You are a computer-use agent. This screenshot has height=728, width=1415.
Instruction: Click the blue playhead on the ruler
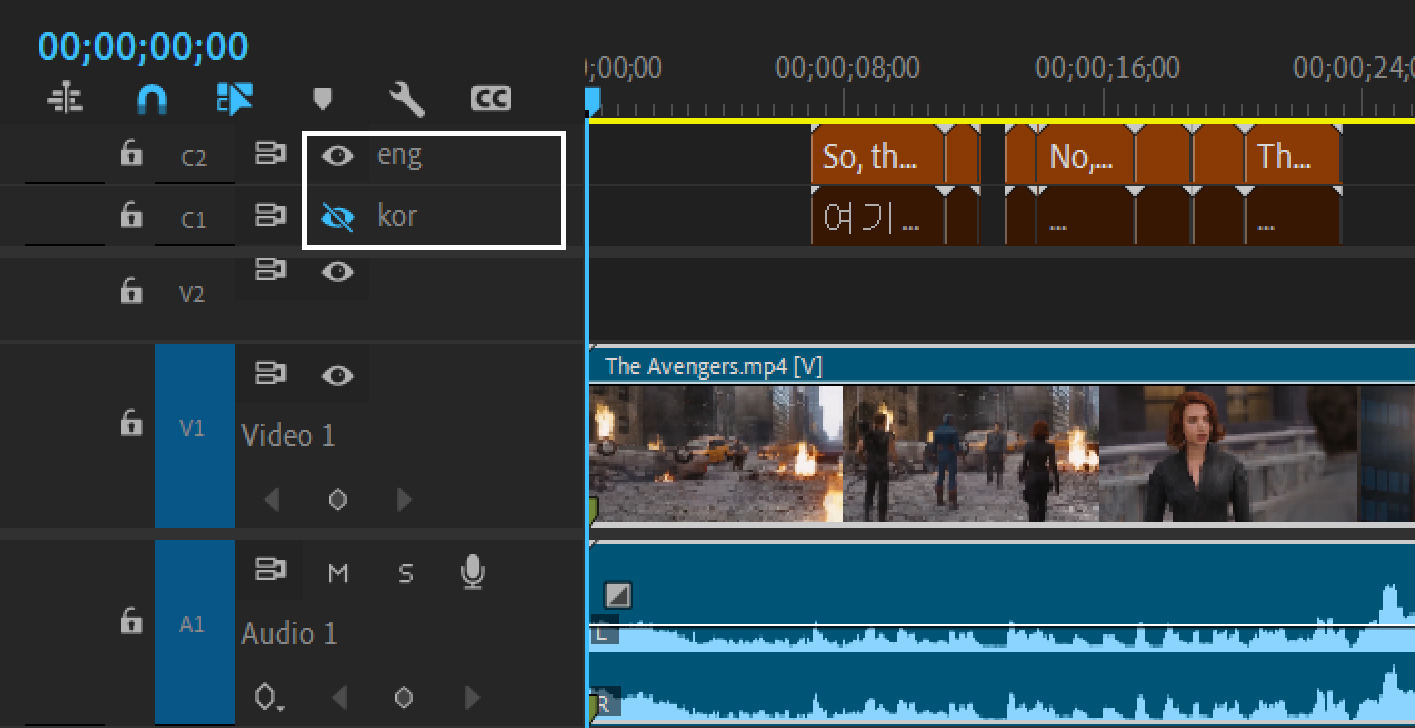point(592,101)
